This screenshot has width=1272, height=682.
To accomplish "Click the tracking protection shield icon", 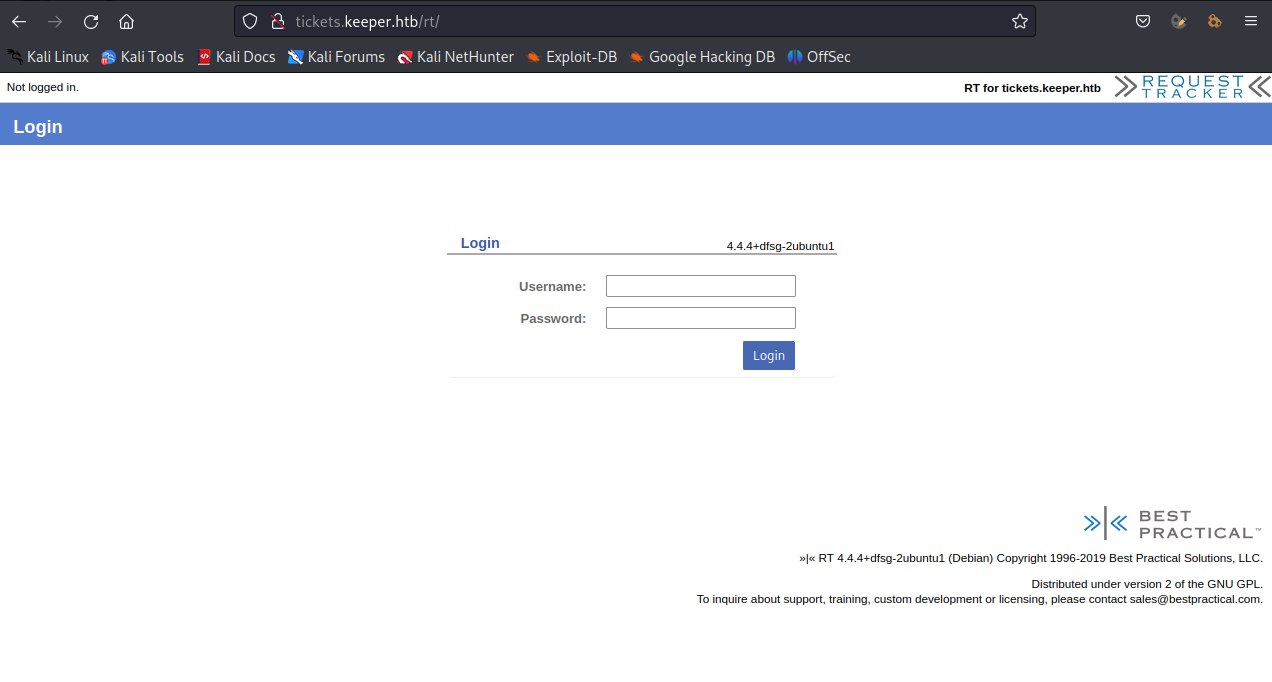I will click(250, 21).
